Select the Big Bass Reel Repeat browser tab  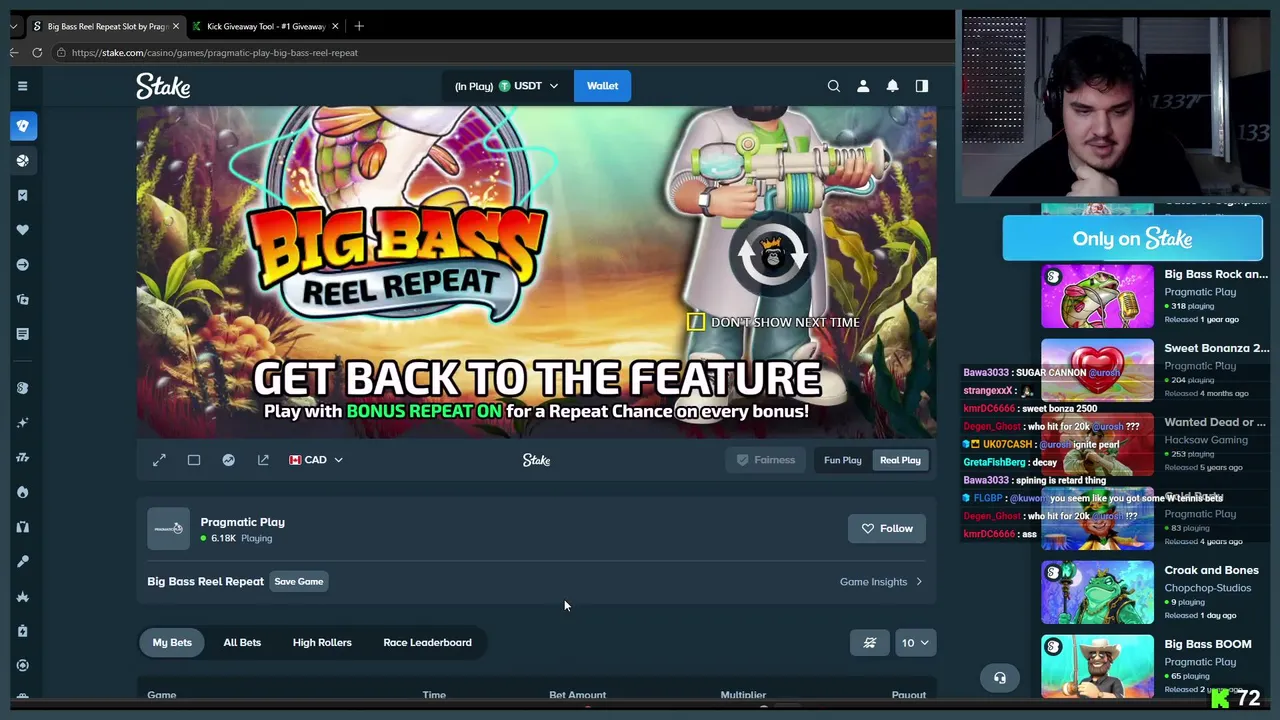pyautogui.click(x=106, y=26)
